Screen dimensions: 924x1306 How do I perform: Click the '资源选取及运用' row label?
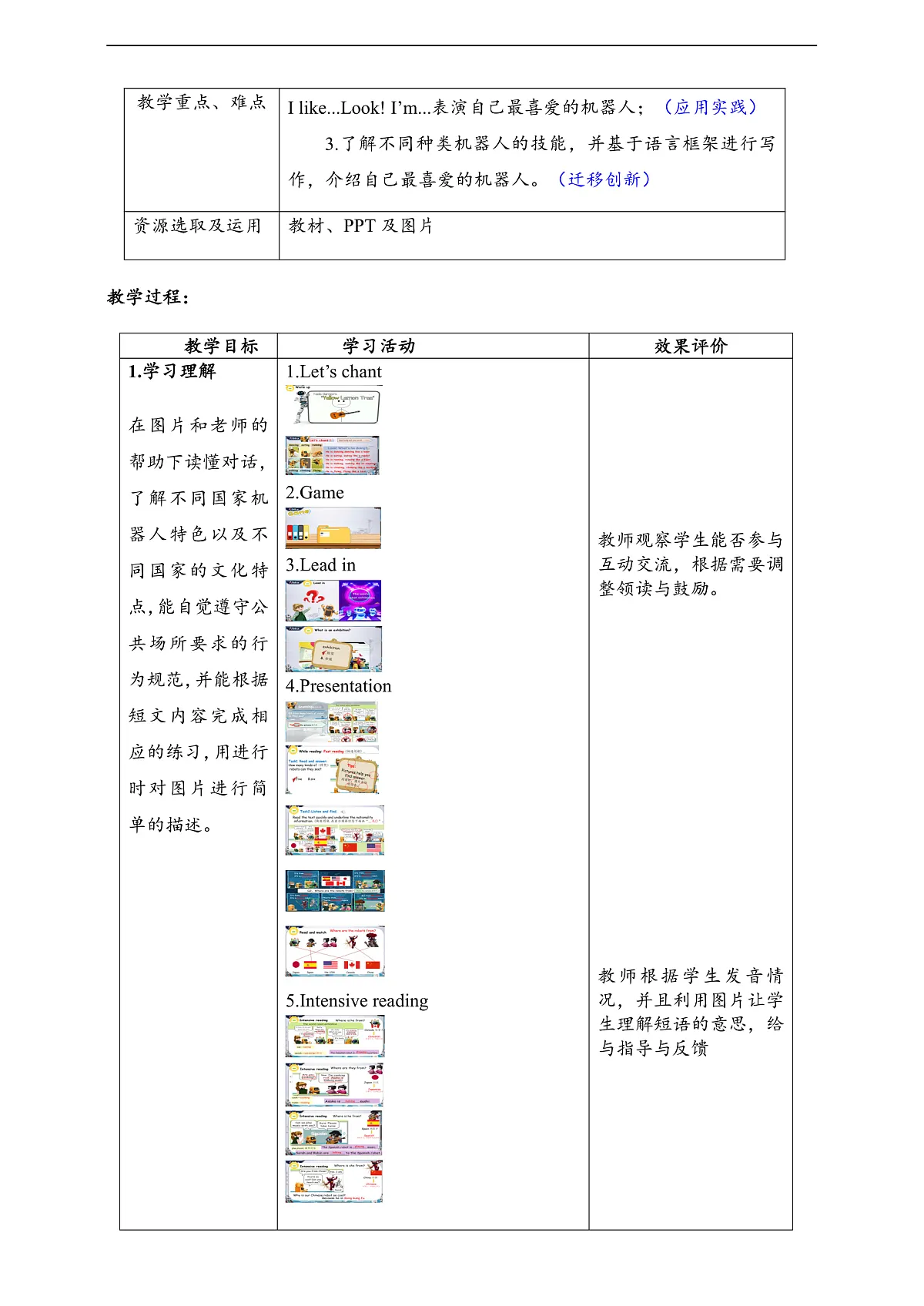click(x=198, y=226)
